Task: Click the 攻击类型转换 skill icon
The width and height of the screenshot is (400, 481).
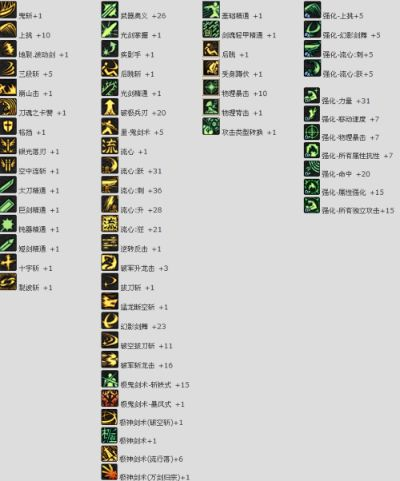Action: pyautogui.click(x=211, y=127)
